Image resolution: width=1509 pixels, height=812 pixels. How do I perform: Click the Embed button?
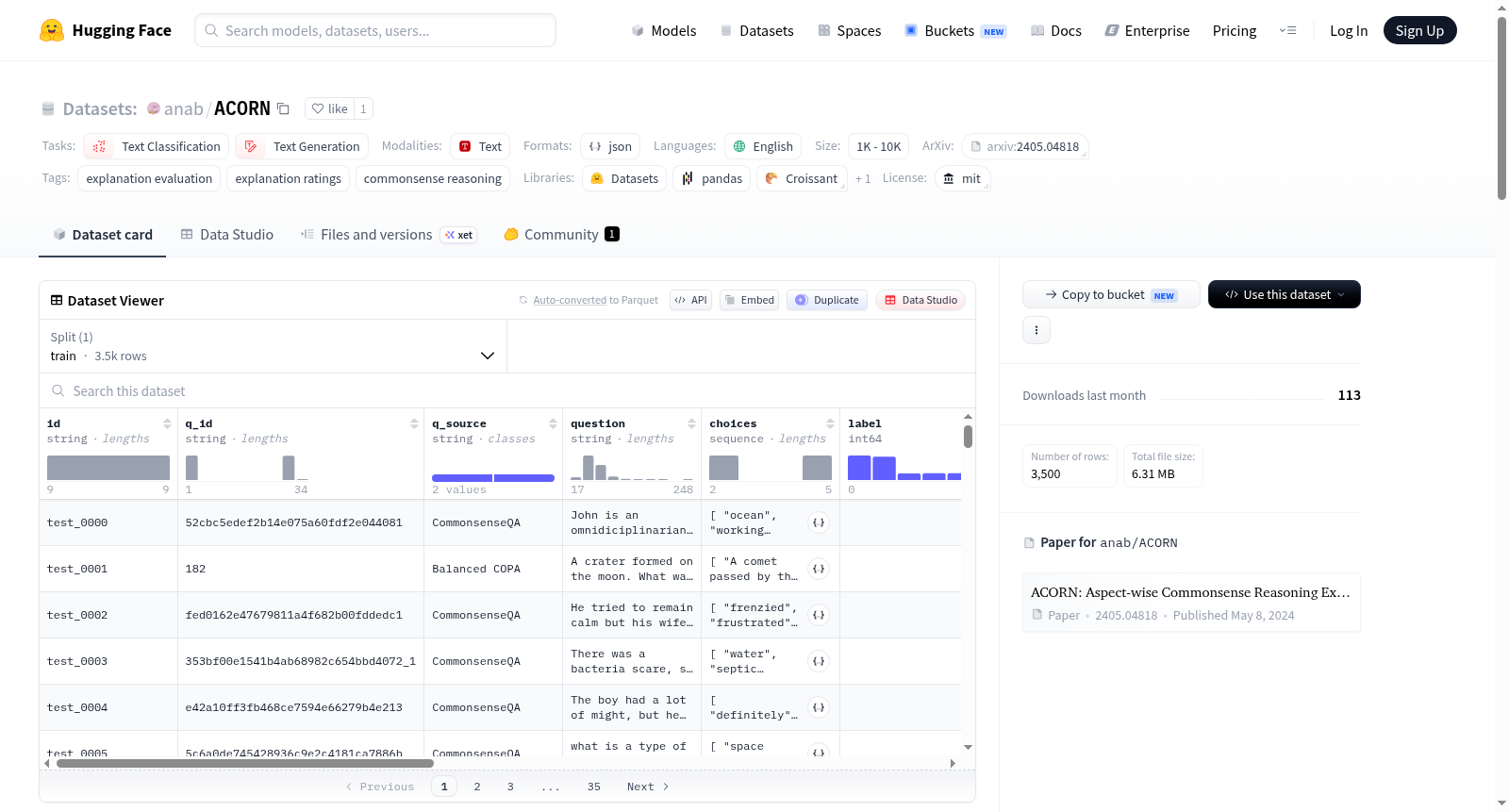coord(749,300)
